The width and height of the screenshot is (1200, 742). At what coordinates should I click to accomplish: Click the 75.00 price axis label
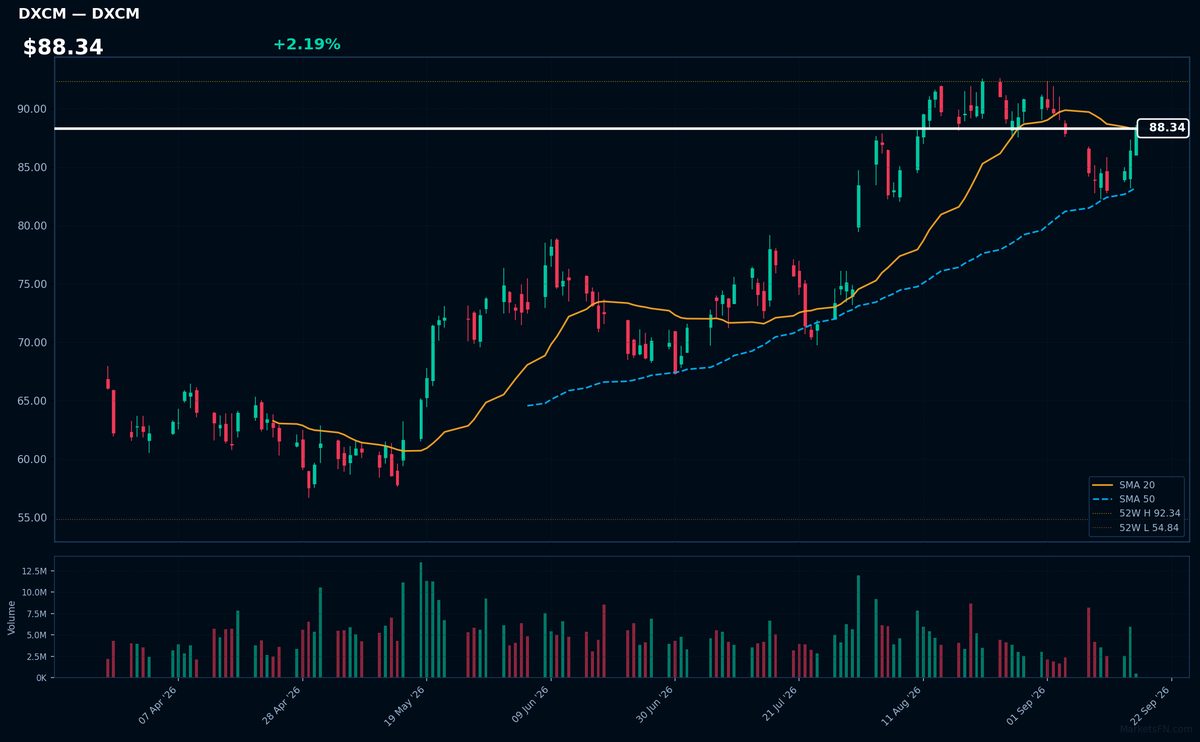coord(31,284)
